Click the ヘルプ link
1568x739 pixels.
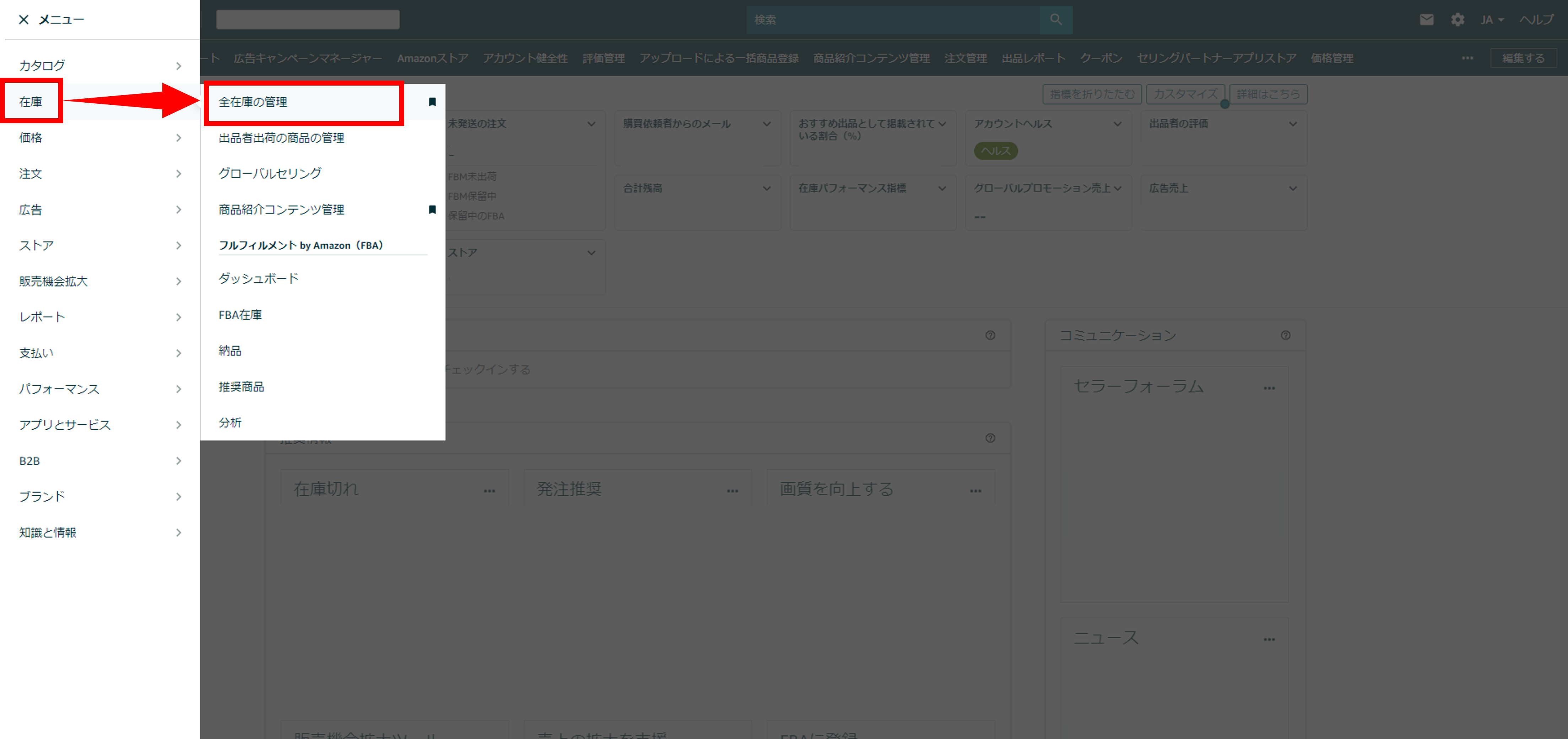point(1536,20)
